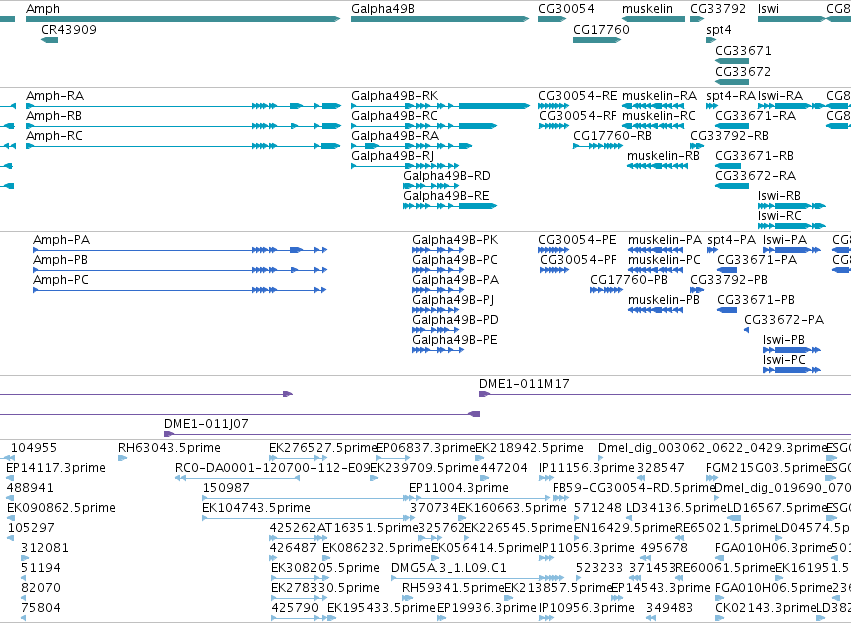Select transcript CG30054-RF label

[578, 116]
